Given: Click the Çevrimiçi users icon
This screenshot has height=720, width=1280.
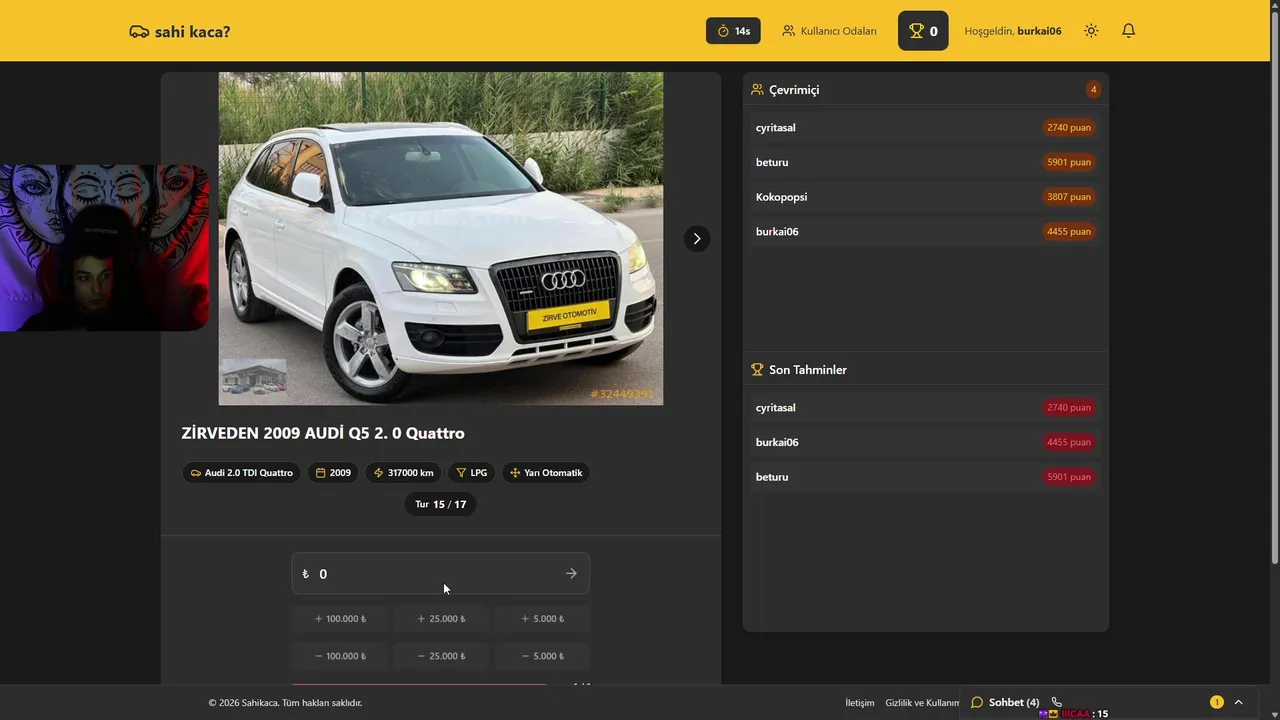Looking at the screenshot, I should coord(757,90).
